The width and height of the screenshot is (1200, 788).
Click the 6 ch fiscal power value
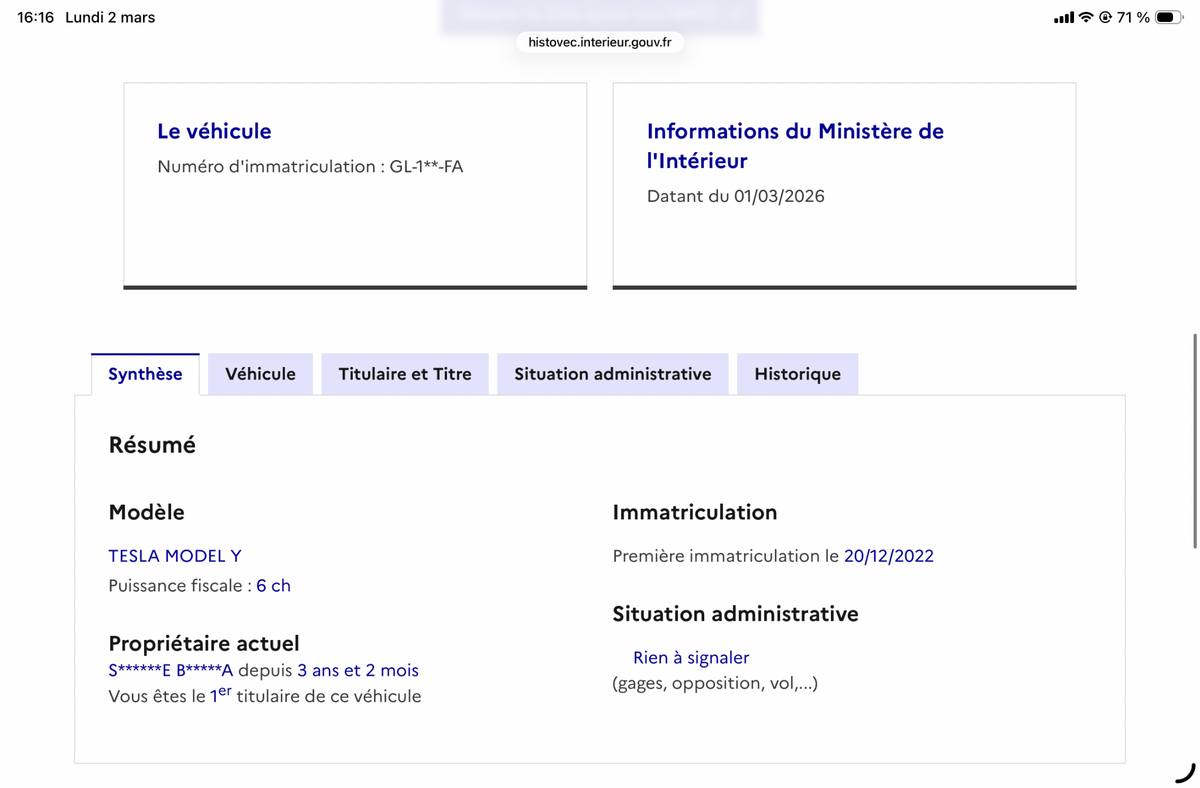point(273,586)
